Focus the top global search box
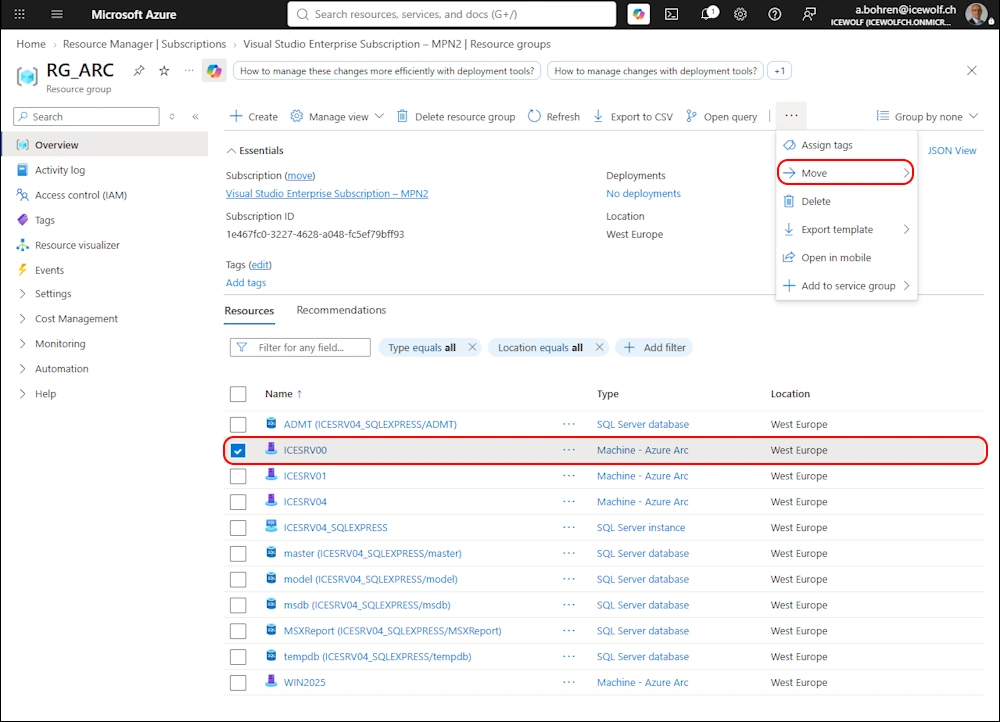This screenshot has height=722, width=1000. (x=452, y=14)
